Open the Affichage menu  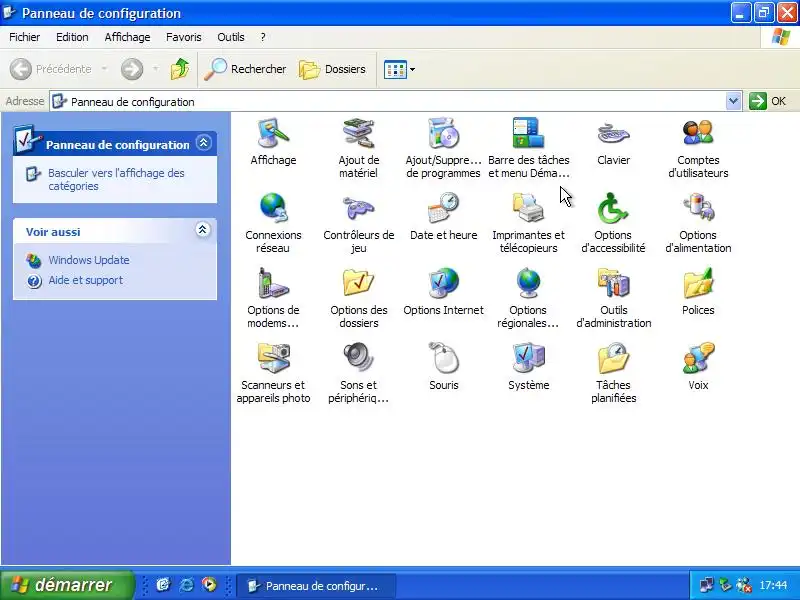pos(127,37)
